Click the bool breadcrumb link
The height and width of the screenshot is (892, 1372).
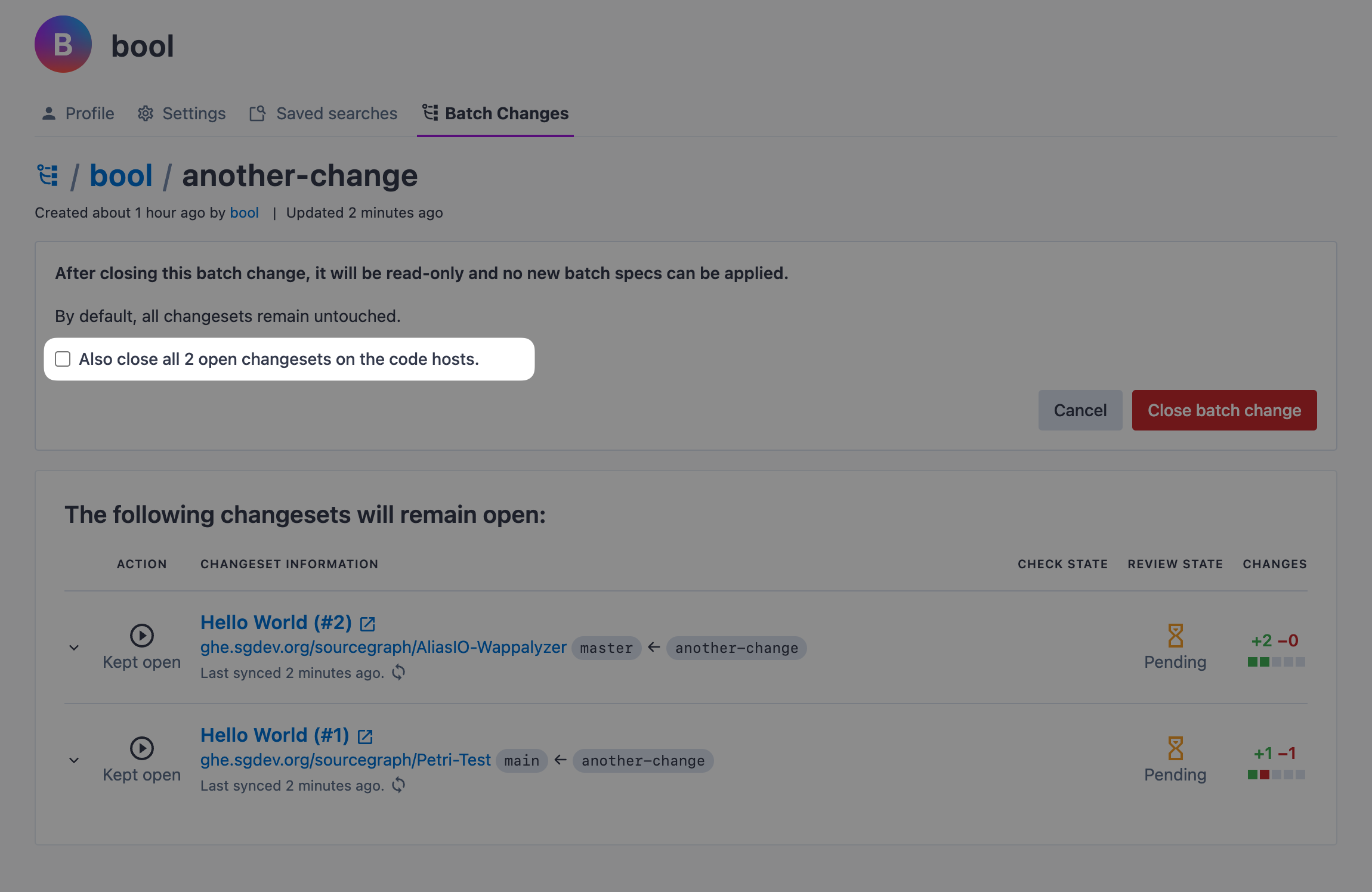tap(121, 175)
